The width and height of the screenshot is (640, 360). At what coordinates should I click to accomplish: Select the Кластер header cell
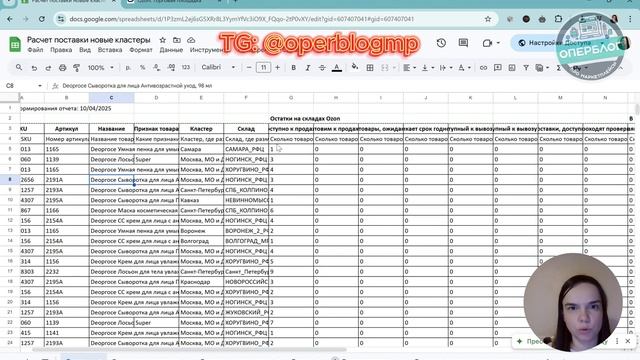[x=201, y=129]
